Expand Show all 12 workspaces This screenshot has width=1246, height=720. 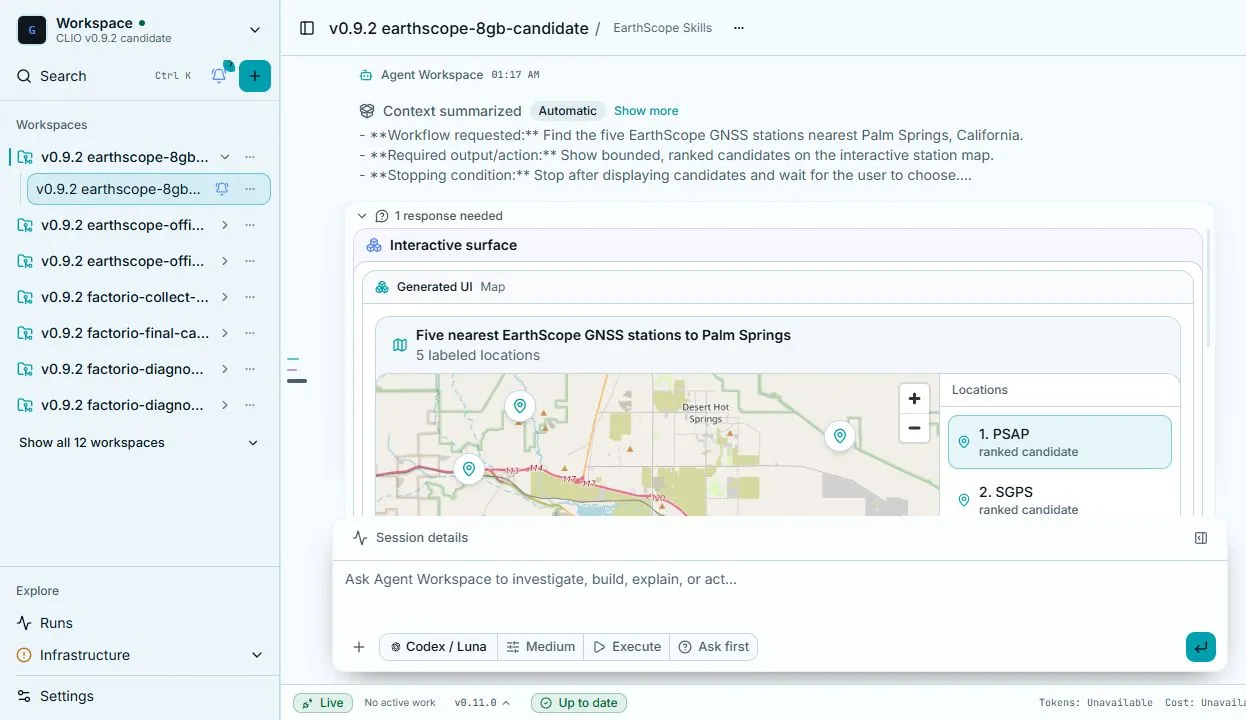[139, 443]
